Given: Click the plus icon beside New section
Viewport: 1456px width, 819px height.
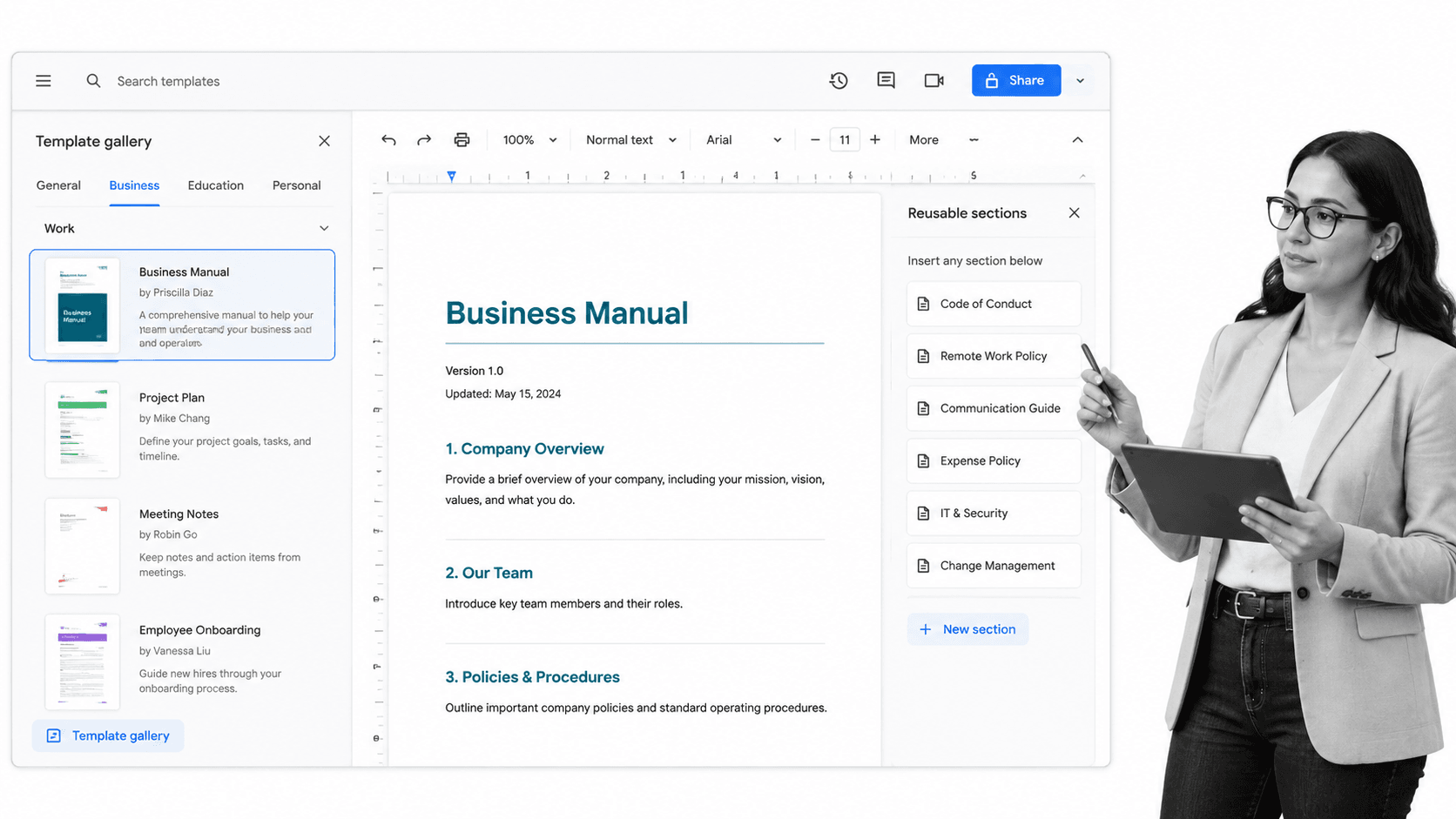Looking at the screenshot, I should coord(925,629).
